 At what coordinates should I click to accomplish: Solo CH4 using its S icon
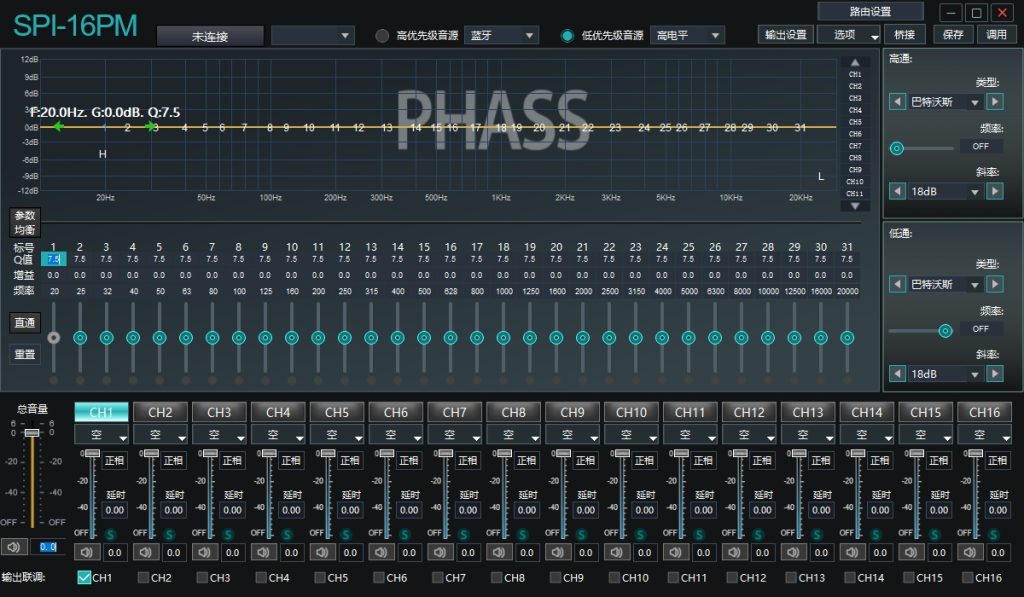tap(287, 534)
